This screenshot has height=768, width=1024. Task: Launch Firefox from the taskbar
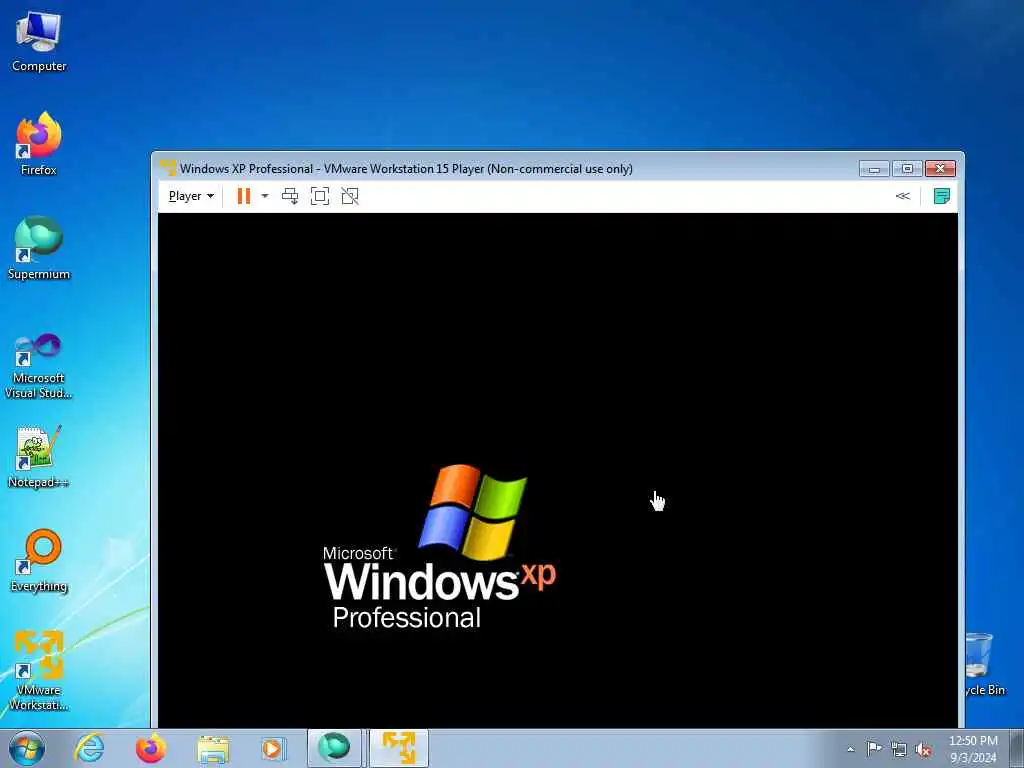pyautogui.click(x=151, y=748)
